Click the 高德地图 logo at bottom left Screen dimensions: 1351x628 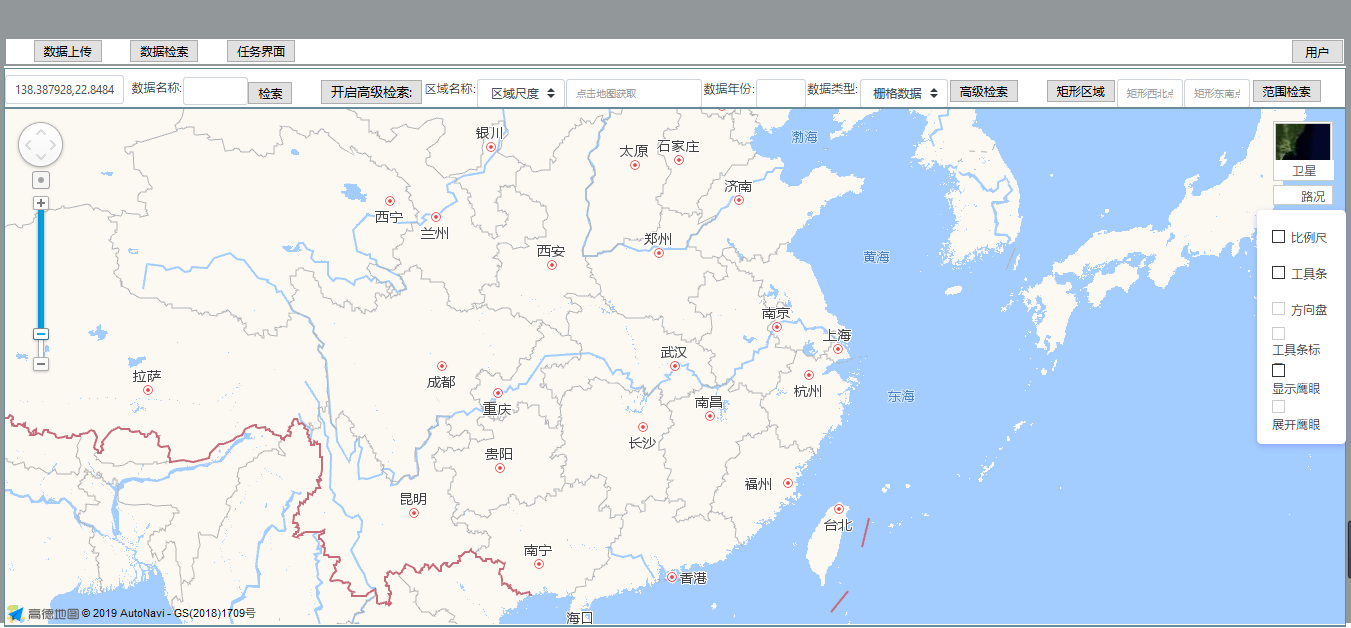[x=43, y=613]
